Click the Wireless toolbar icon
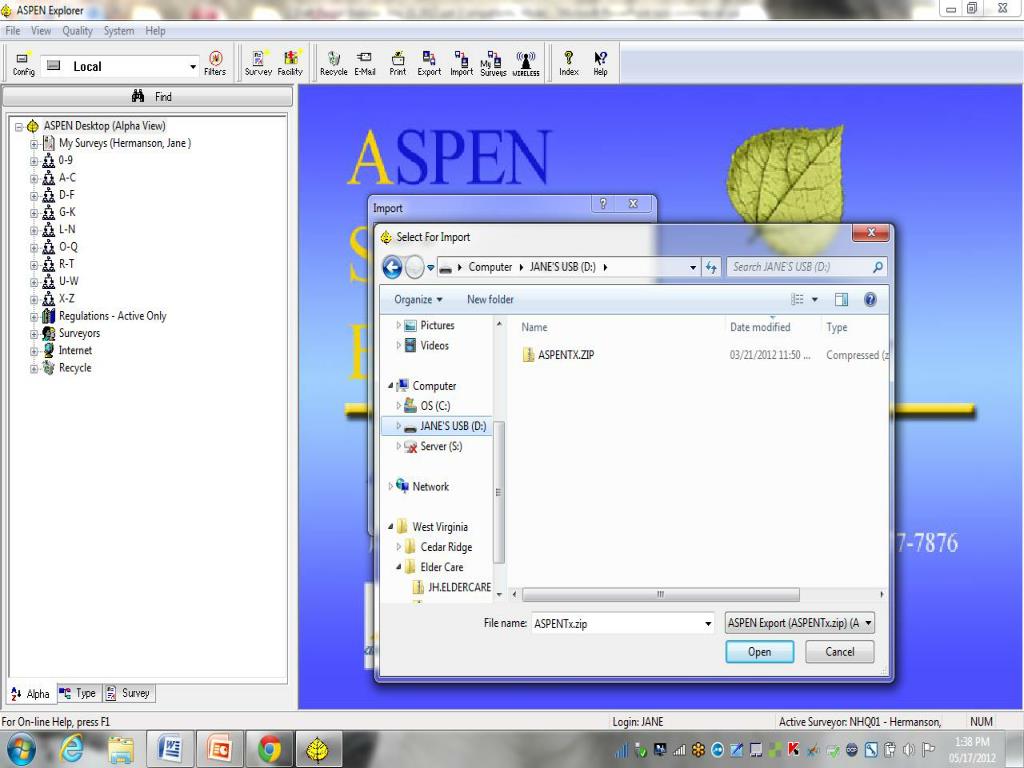 526,63
